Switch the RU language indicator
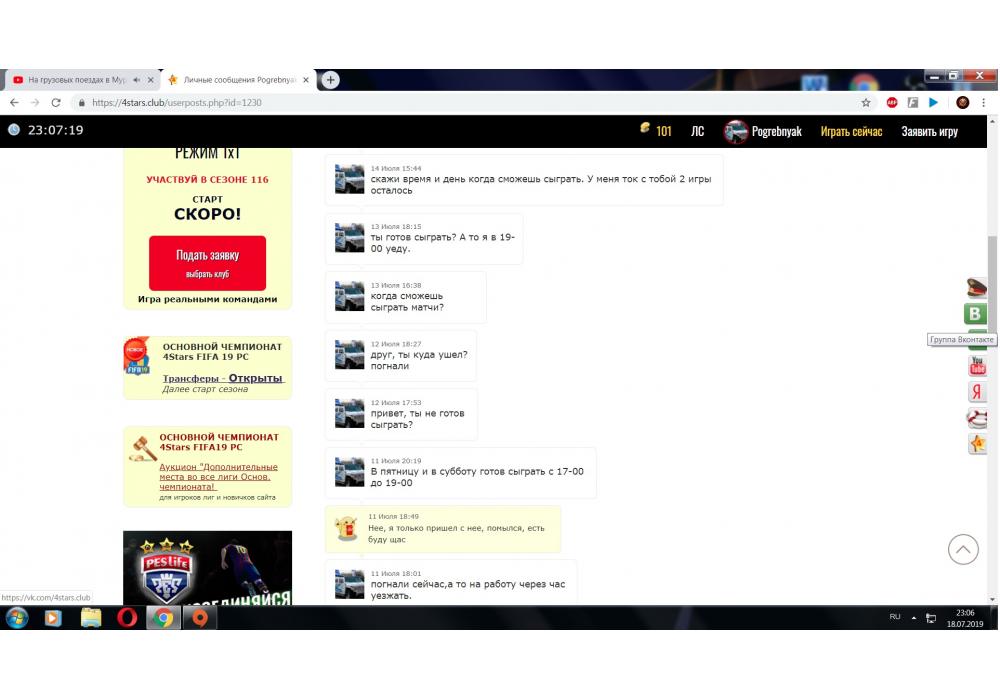 (x=895, y=617)
